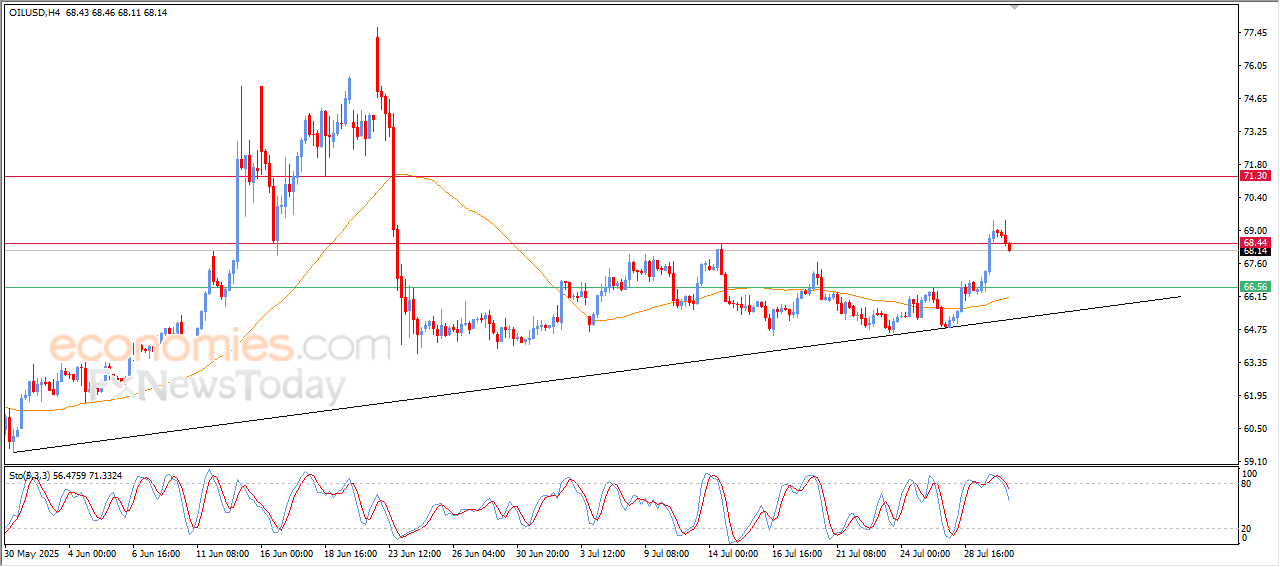Click the 64.75 price axis label
Screen dimensions: 1280x567
(1255, 330)
